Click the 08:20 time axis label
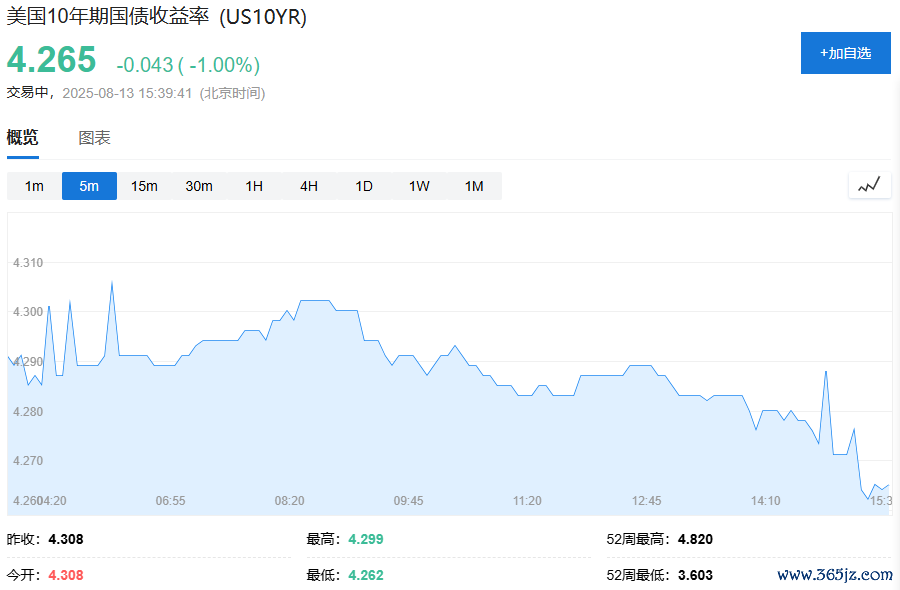This screenshot has width=900, height=590. tap(289, 501)
